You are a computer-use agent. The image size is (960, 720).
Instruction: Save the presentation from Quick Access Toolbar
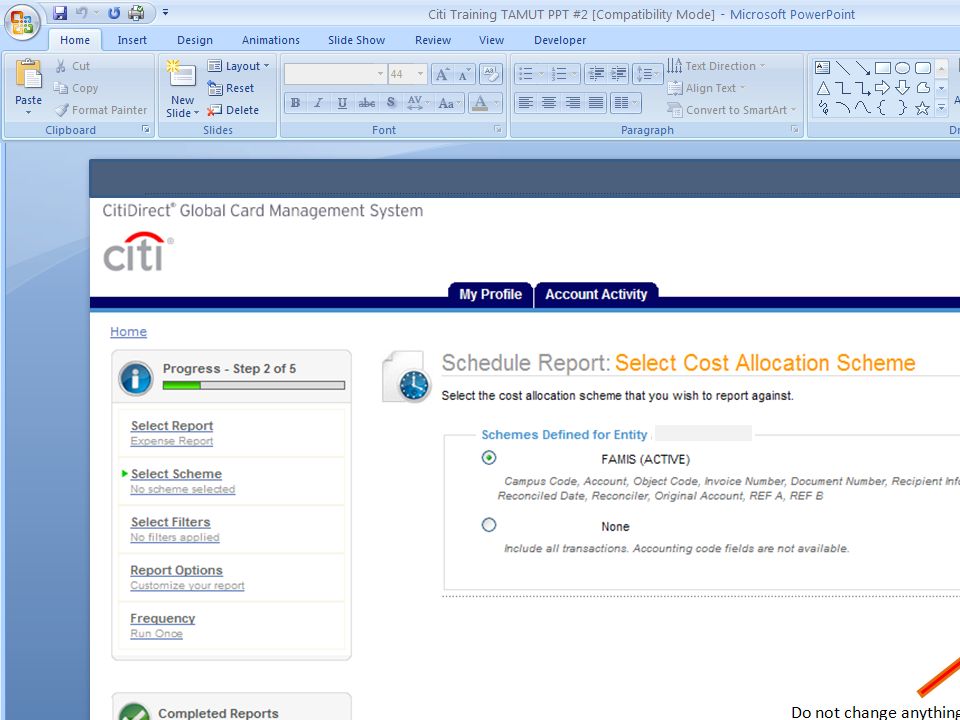pos(59,13)
